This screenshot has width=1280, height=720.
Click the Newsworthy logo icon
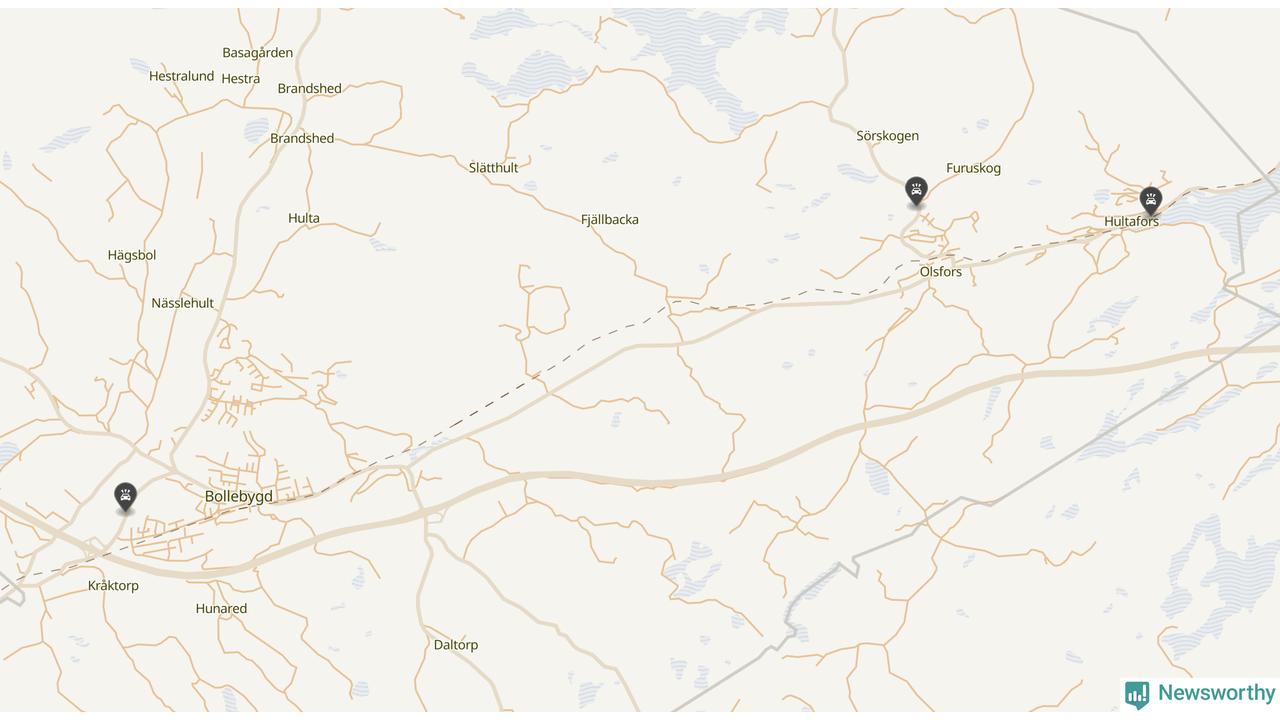coord(1136,694)
